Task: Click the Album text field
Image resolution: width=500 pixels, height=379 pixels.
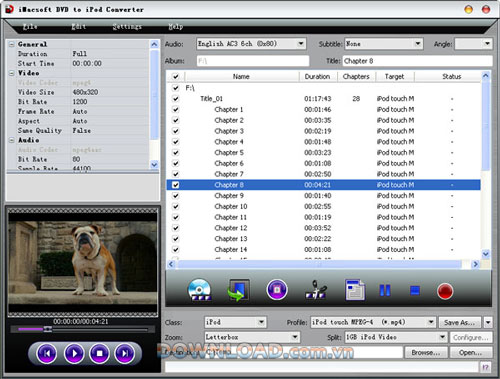Action: [253, 61]
